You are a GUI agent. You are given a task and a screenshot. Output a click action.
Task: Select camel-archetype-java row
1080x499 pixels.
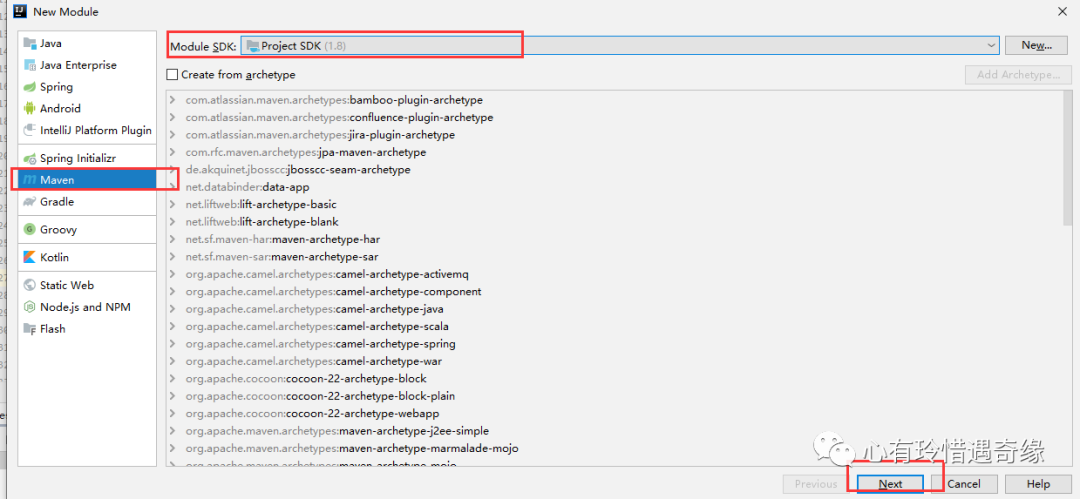pos(613,309)
